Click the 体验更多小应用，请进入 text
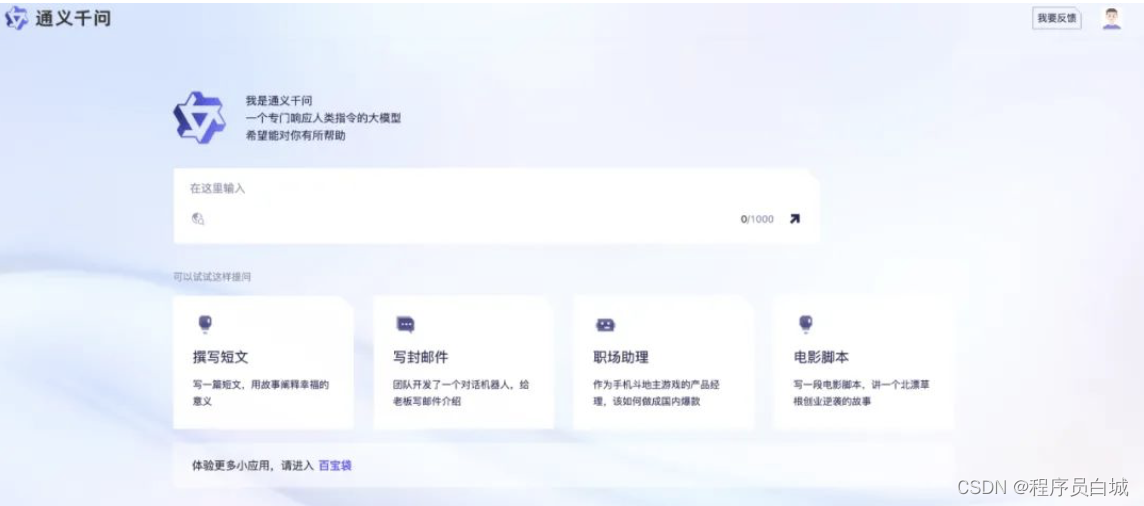Viewport: 1144px width, 506px height. (252, 465)
